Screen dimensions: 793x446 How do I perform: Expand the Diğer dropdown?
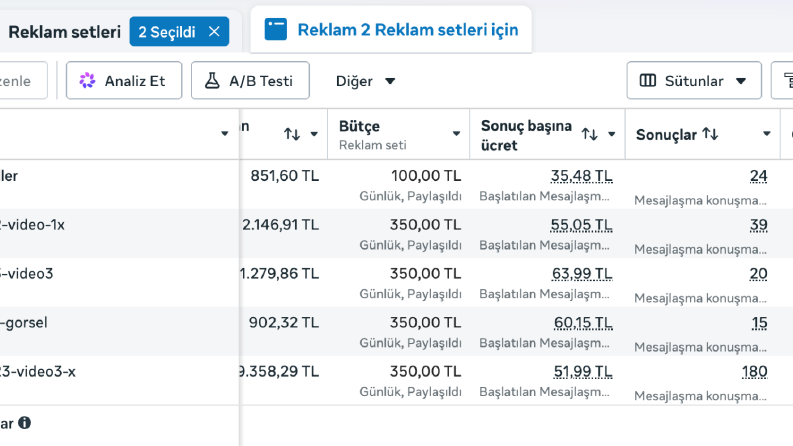tap(365, 81)
